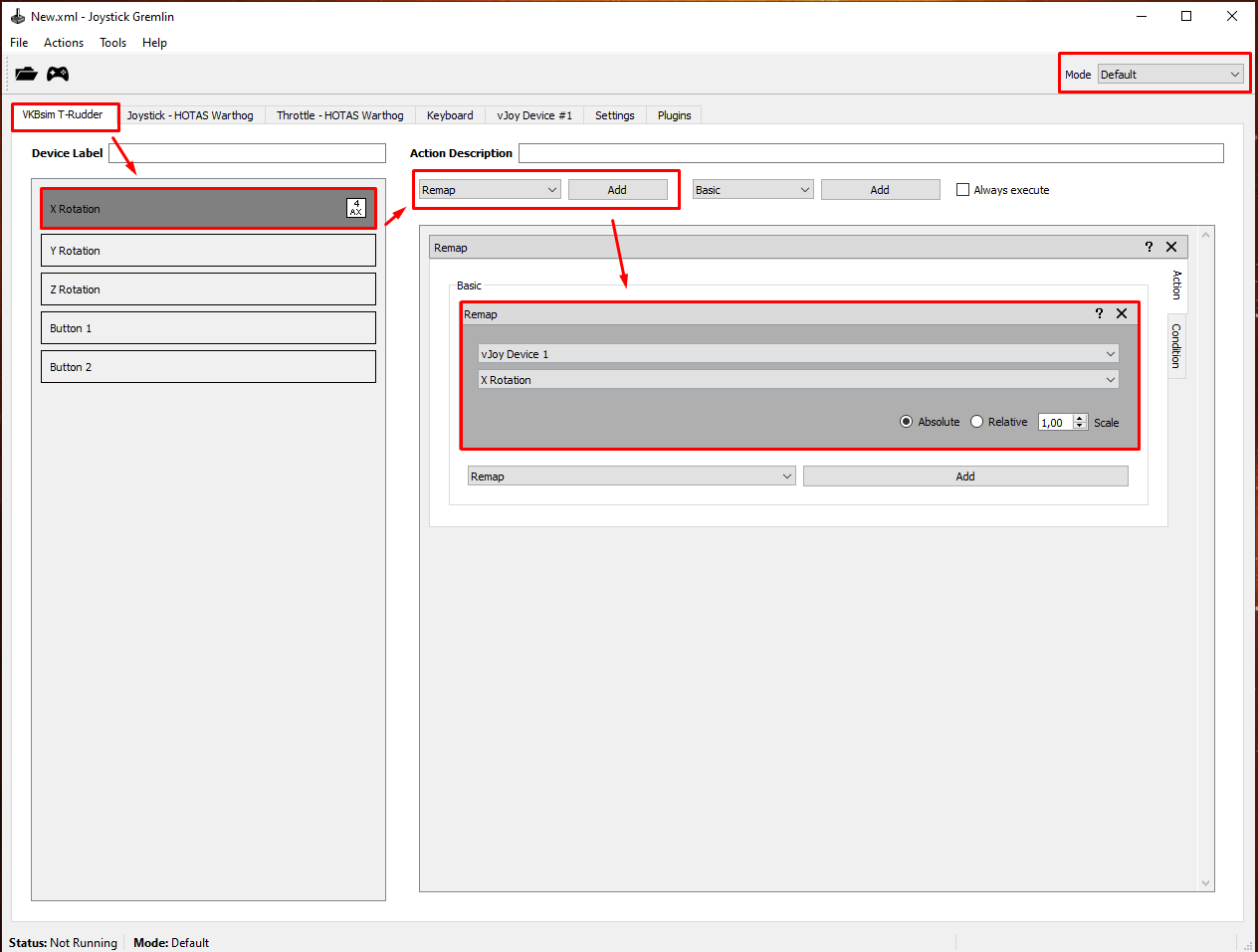Open the X Rotation axis dropdown

click(798, 380)
